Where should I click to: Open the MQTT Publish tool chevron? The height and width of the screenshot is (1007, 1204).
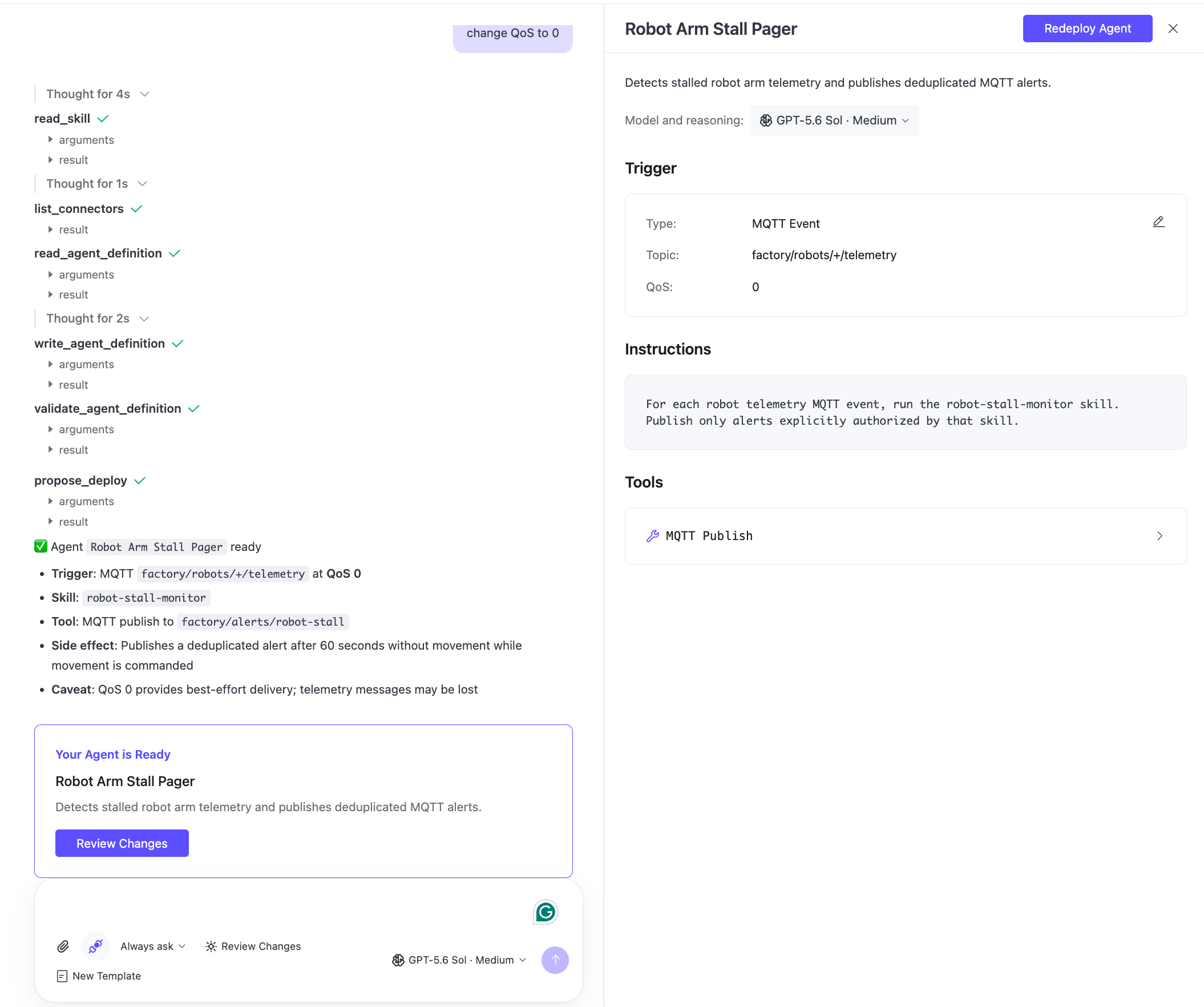[1159, 535]
